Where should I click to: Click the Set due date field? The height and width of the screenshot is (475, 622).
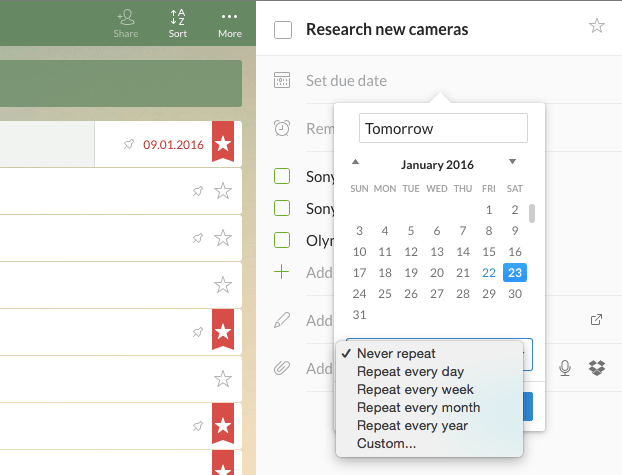click(x=346, y=81)
